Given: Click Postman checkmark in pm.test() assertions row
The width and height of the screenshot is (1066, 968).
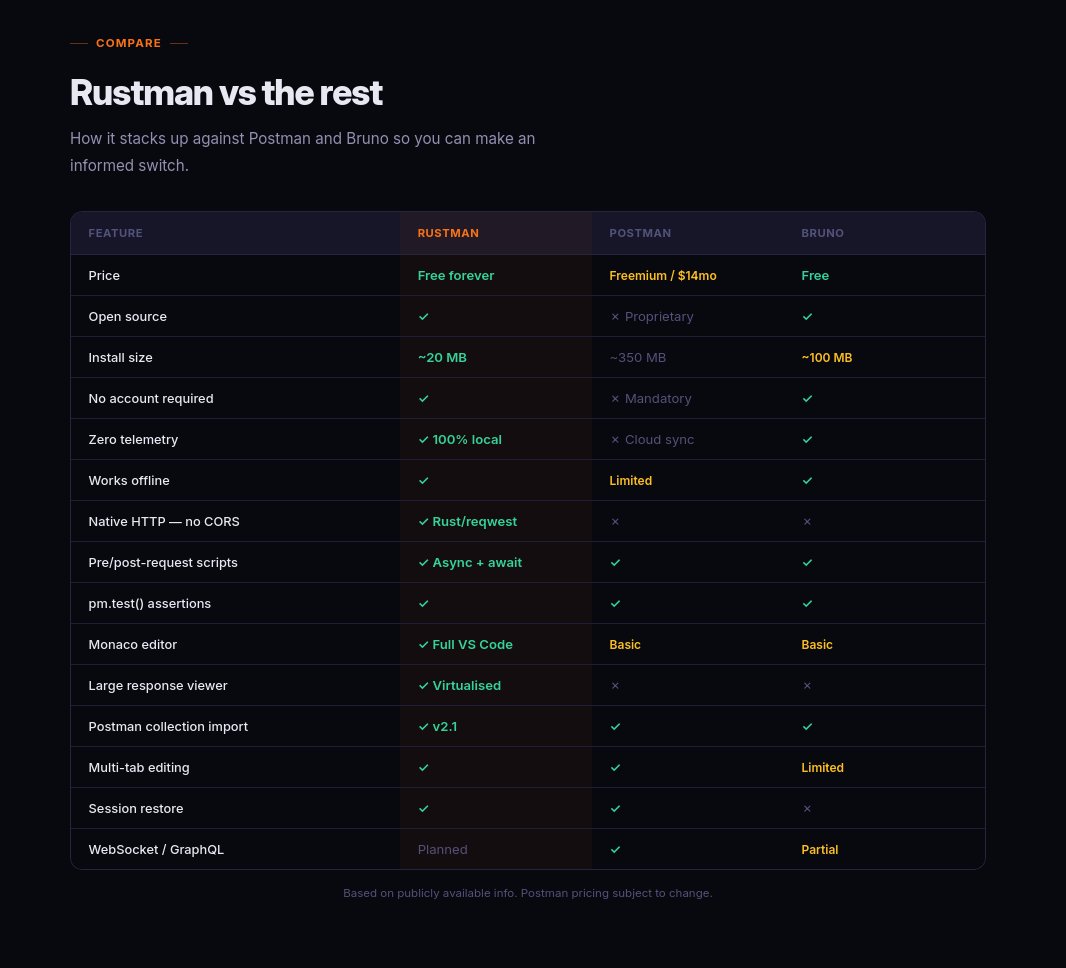Looking at the screenshot, I should pos(615,604).
